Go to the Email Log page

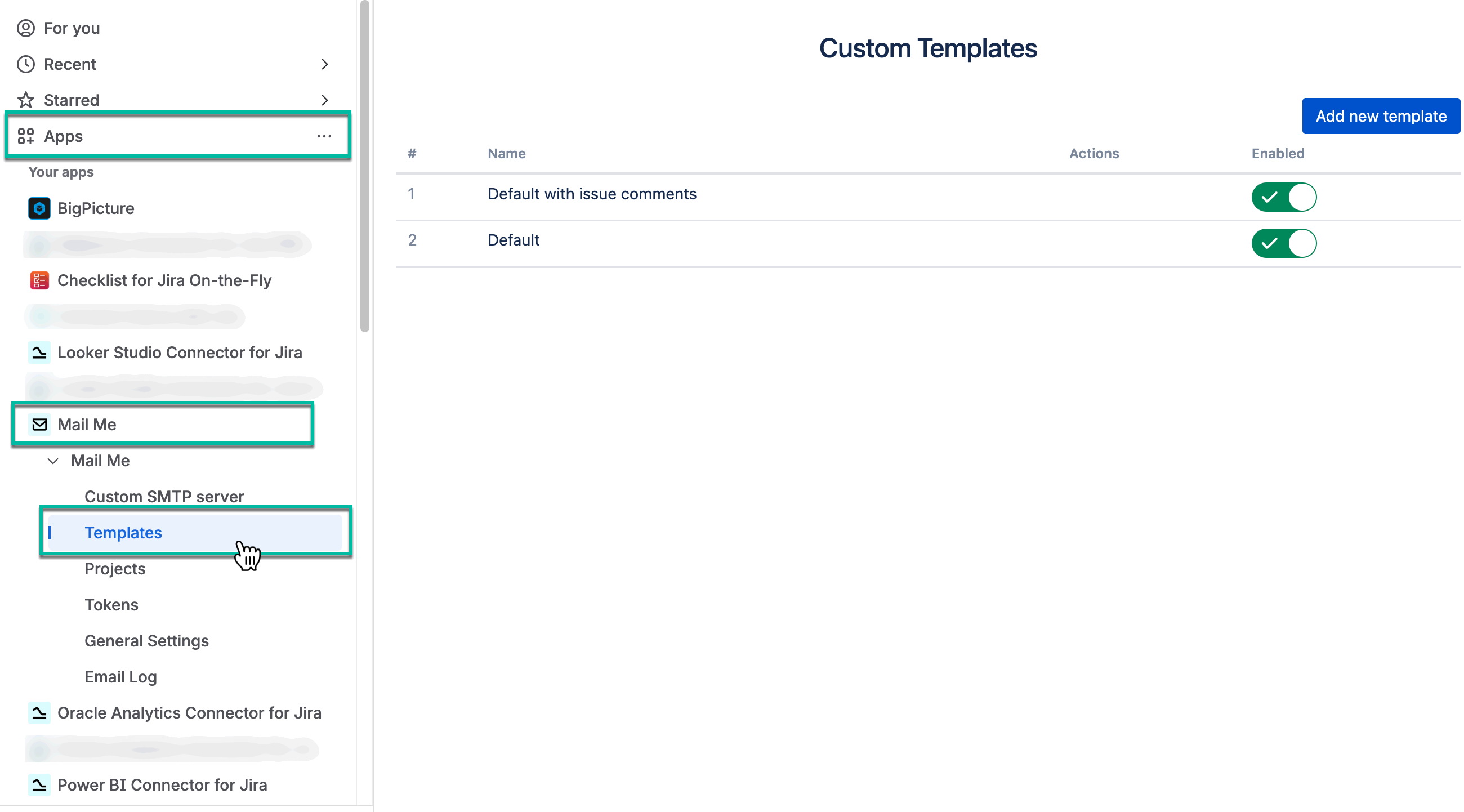[120, 677]
